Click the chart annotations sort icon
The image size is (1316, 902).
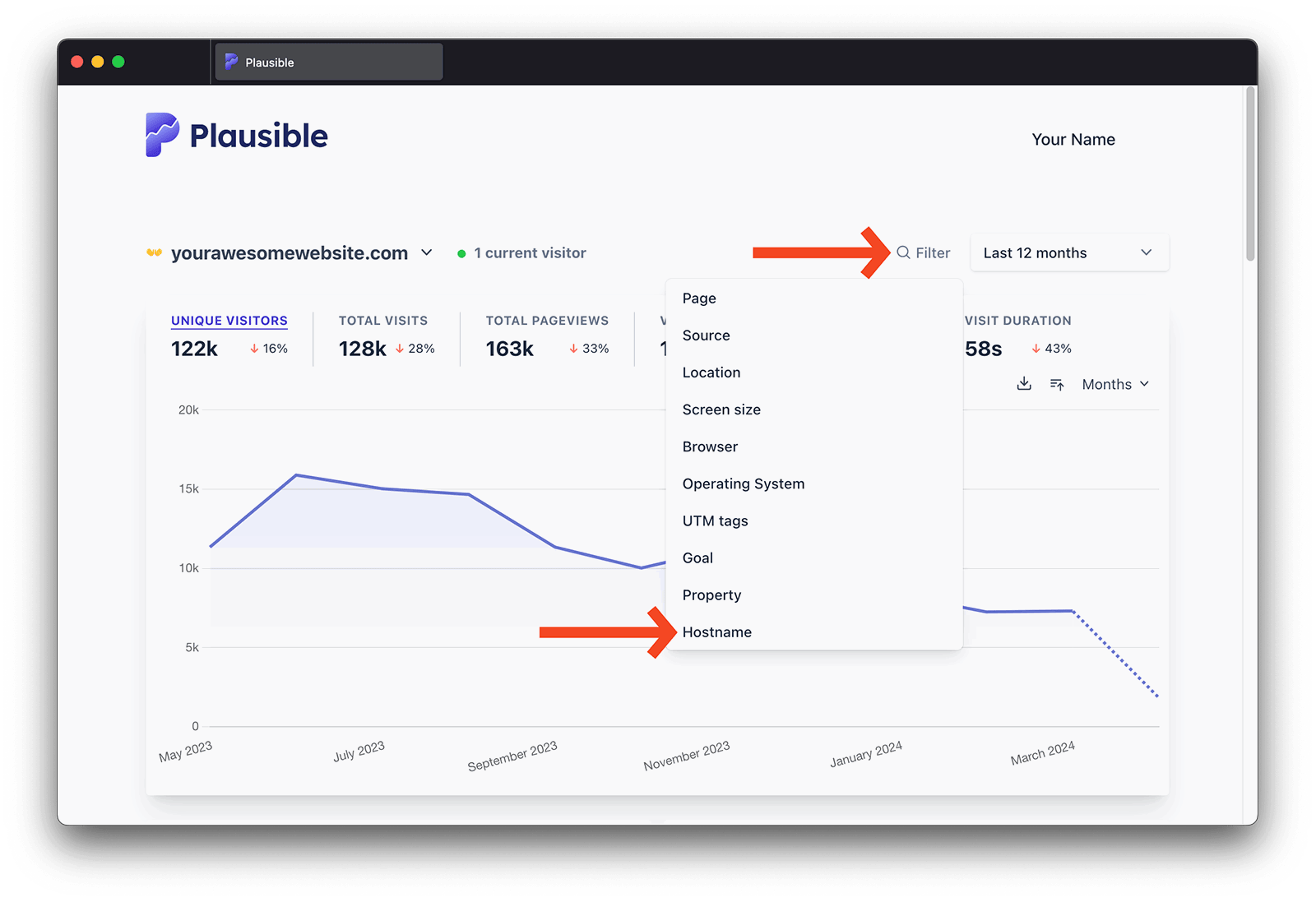(x=1057, y=384)
